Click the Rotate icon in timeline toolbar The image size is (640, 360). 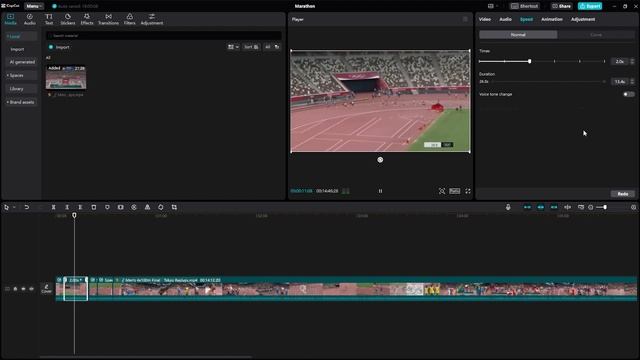(x=161, y=207)
